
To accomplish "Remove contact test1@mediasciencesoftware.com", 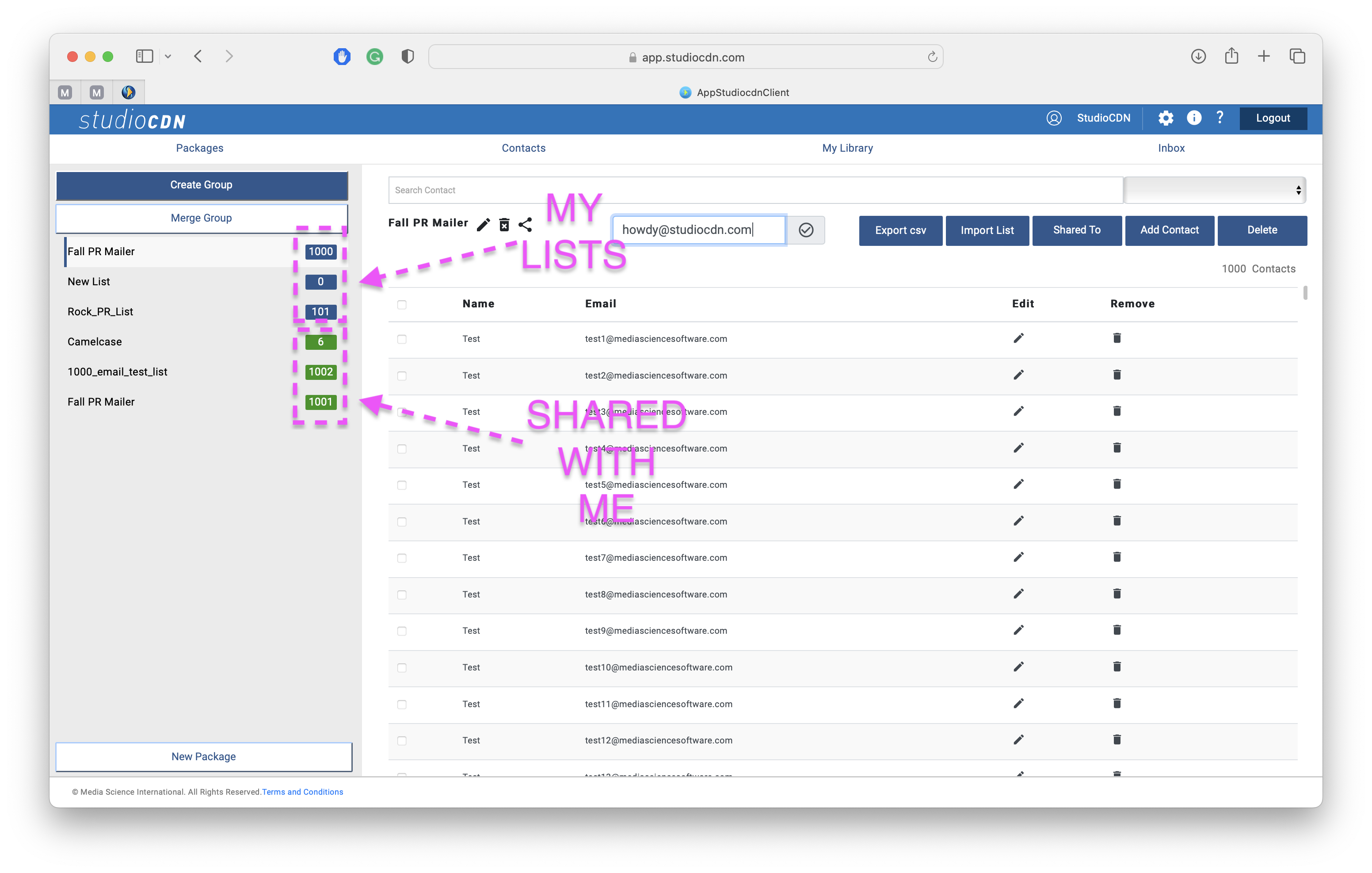I will tap(1117, 339).
